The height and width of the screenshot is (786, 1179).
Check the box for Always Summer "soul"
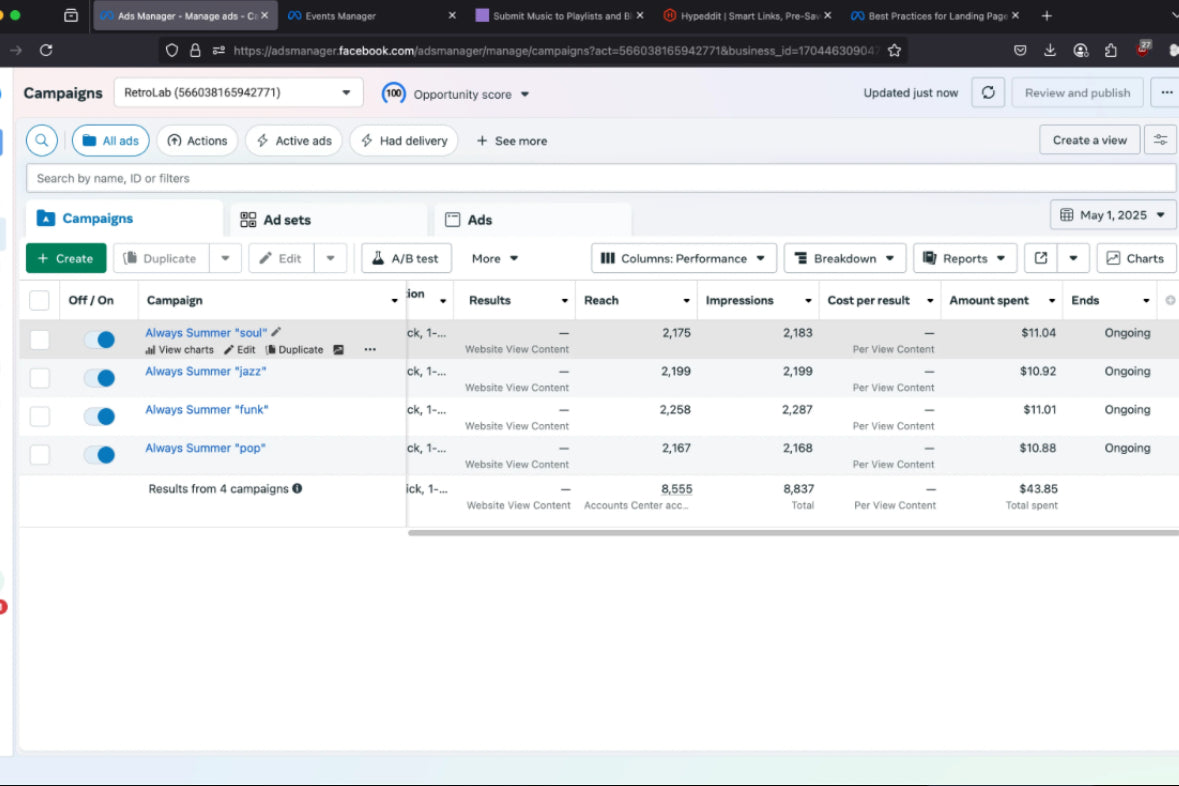40,340
